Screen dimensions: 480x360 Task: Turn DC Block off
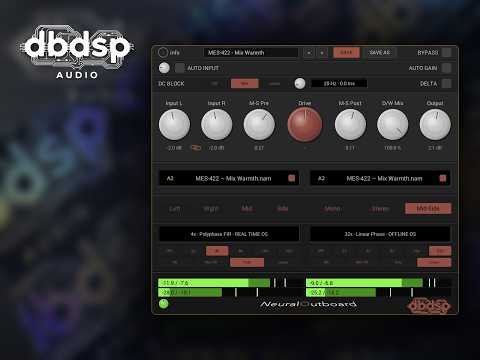click(x=215, y=83)
